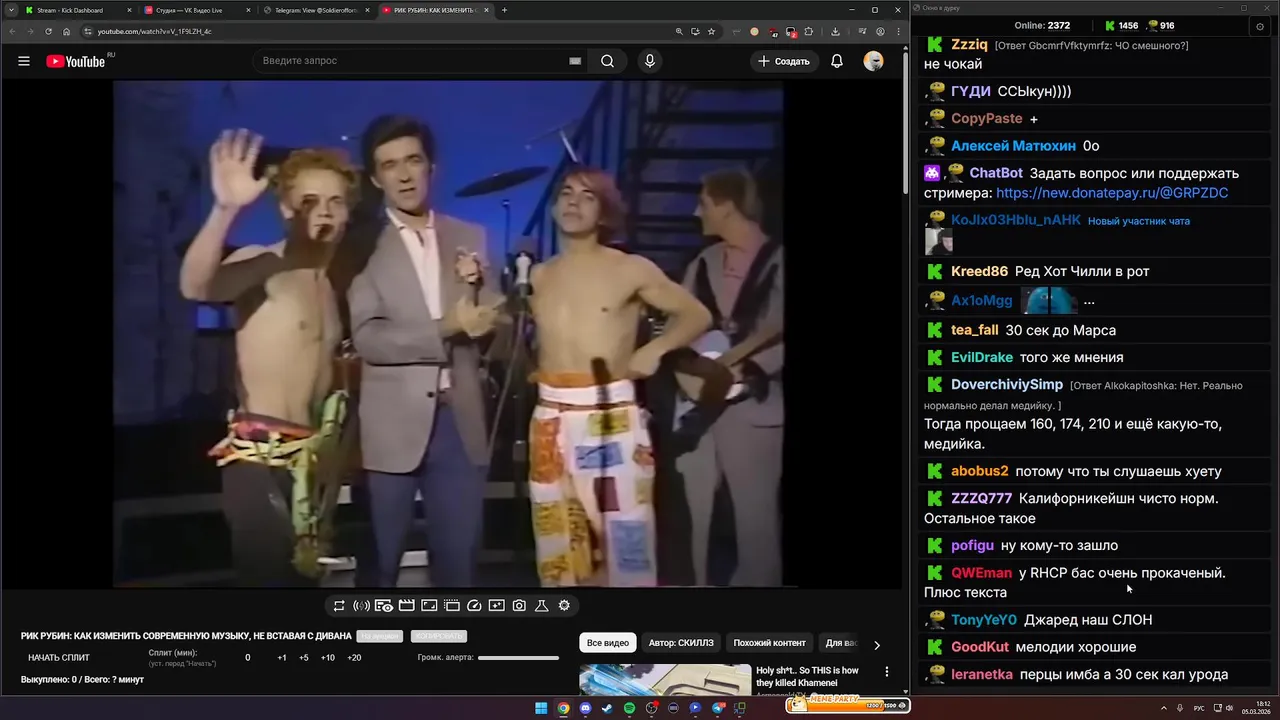This screenshot has width=1280, height=720.
Task: Click the clapperboard icon in player toolbar
Action: coord(407,605)
